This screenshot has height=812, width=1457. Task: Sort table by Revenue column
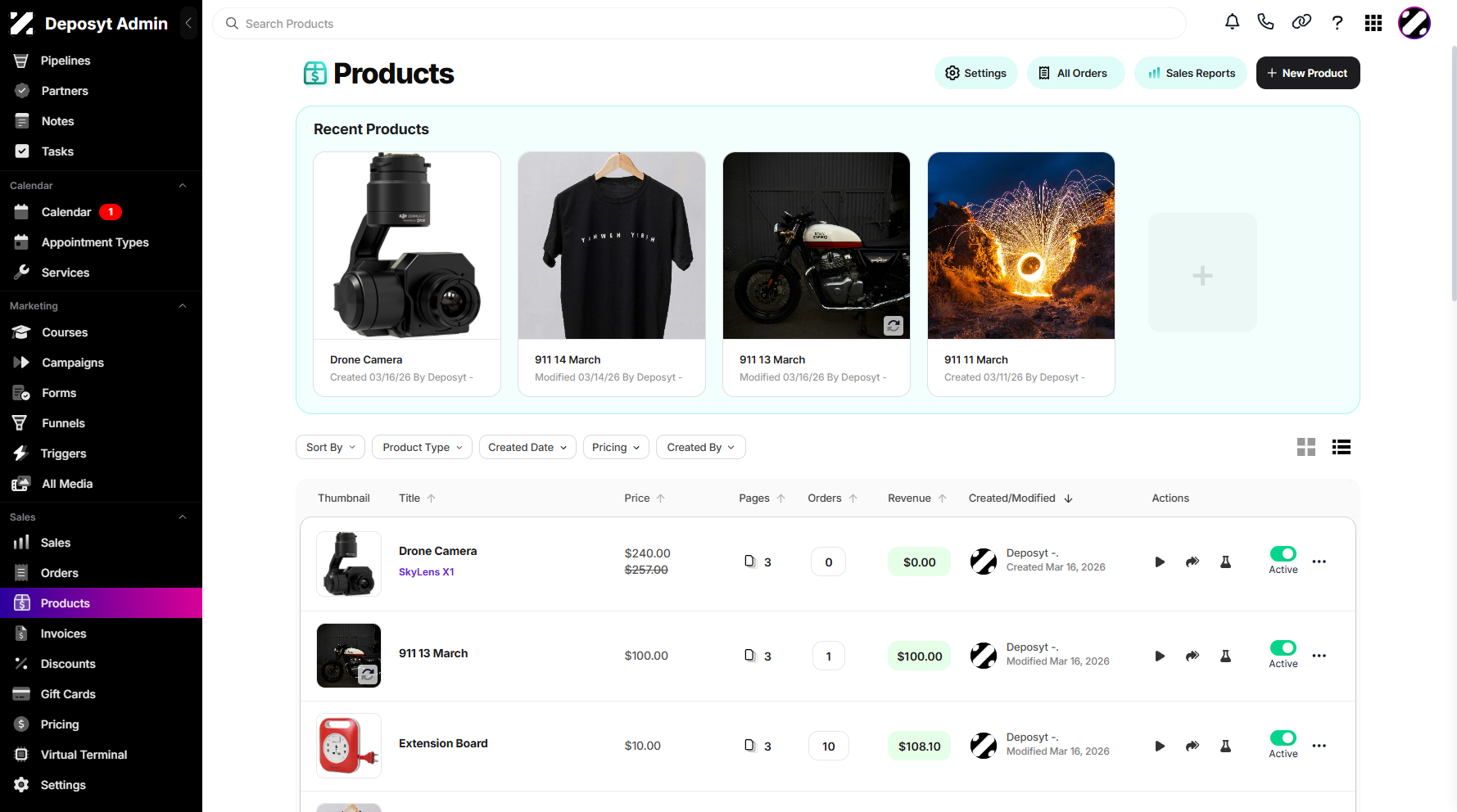point(917,498)
